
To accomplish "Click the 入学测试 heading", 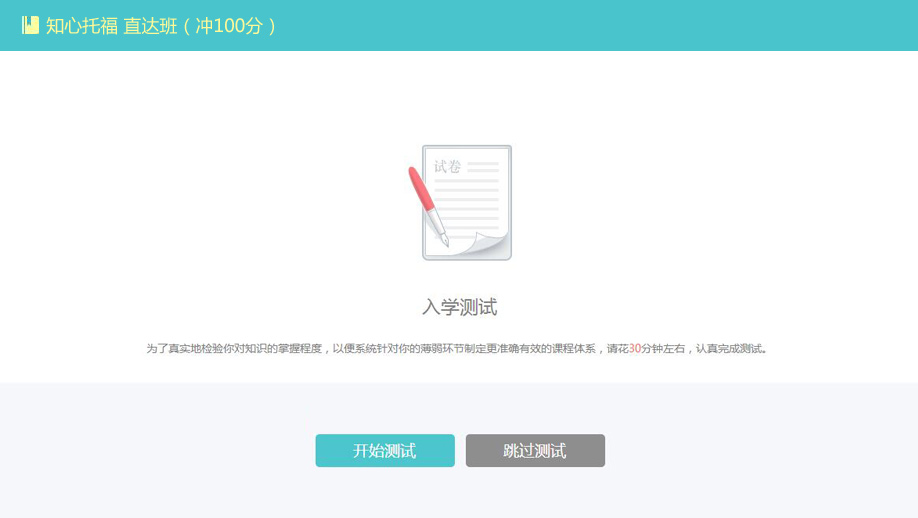I will point(459,307).
